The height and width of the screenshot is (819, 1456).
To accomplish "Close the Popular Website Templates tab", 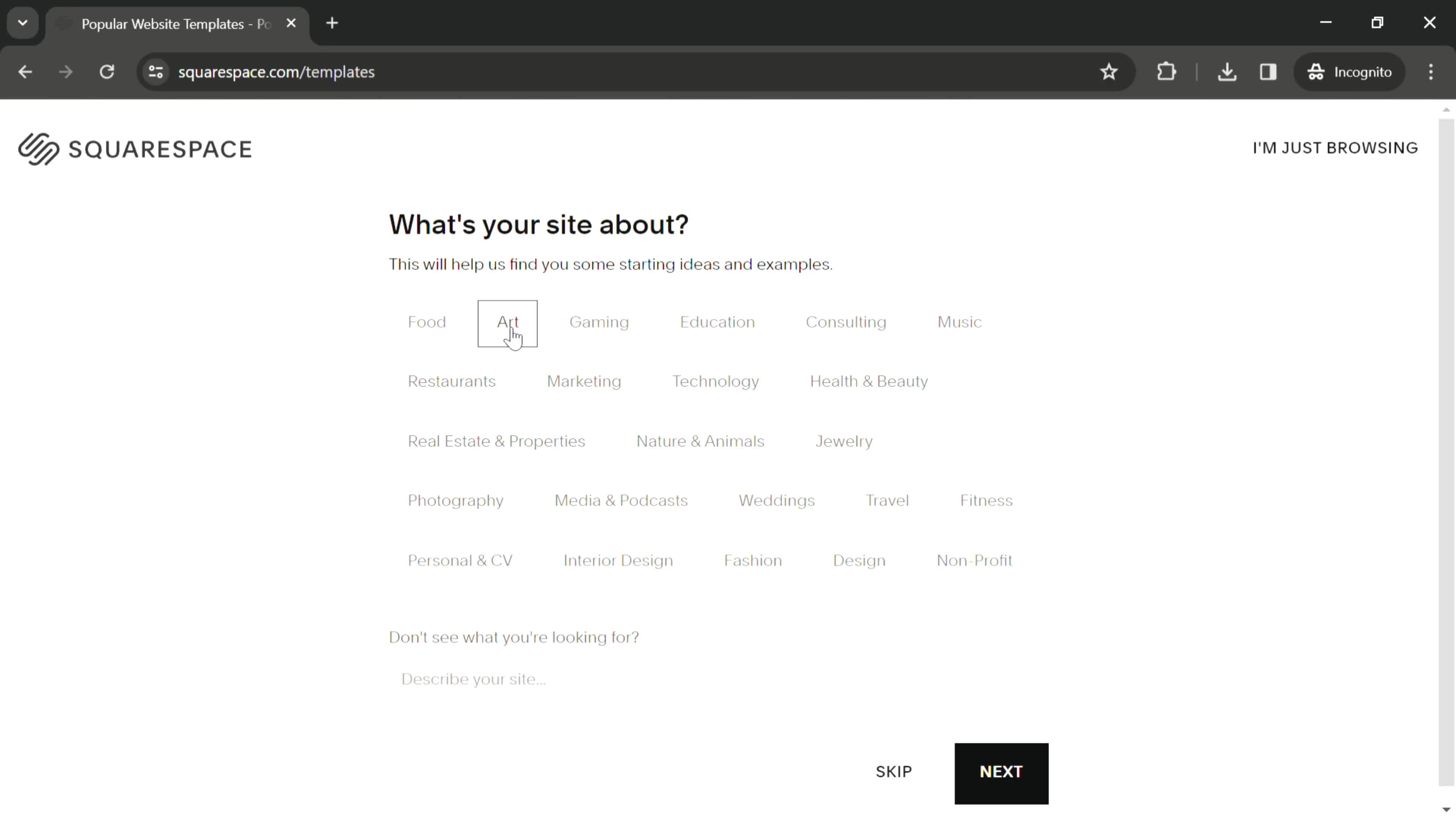I will click(x=291, y=23).
